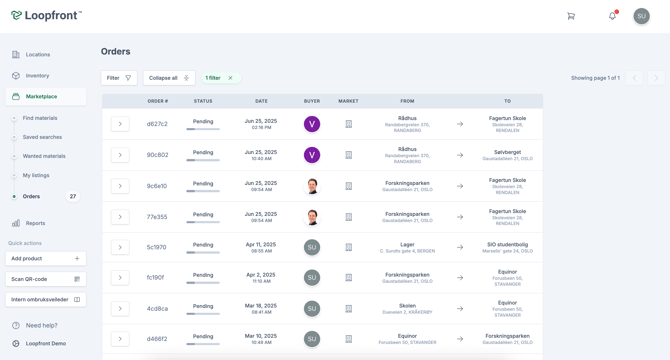Open the notifications bell

[613, 16]
